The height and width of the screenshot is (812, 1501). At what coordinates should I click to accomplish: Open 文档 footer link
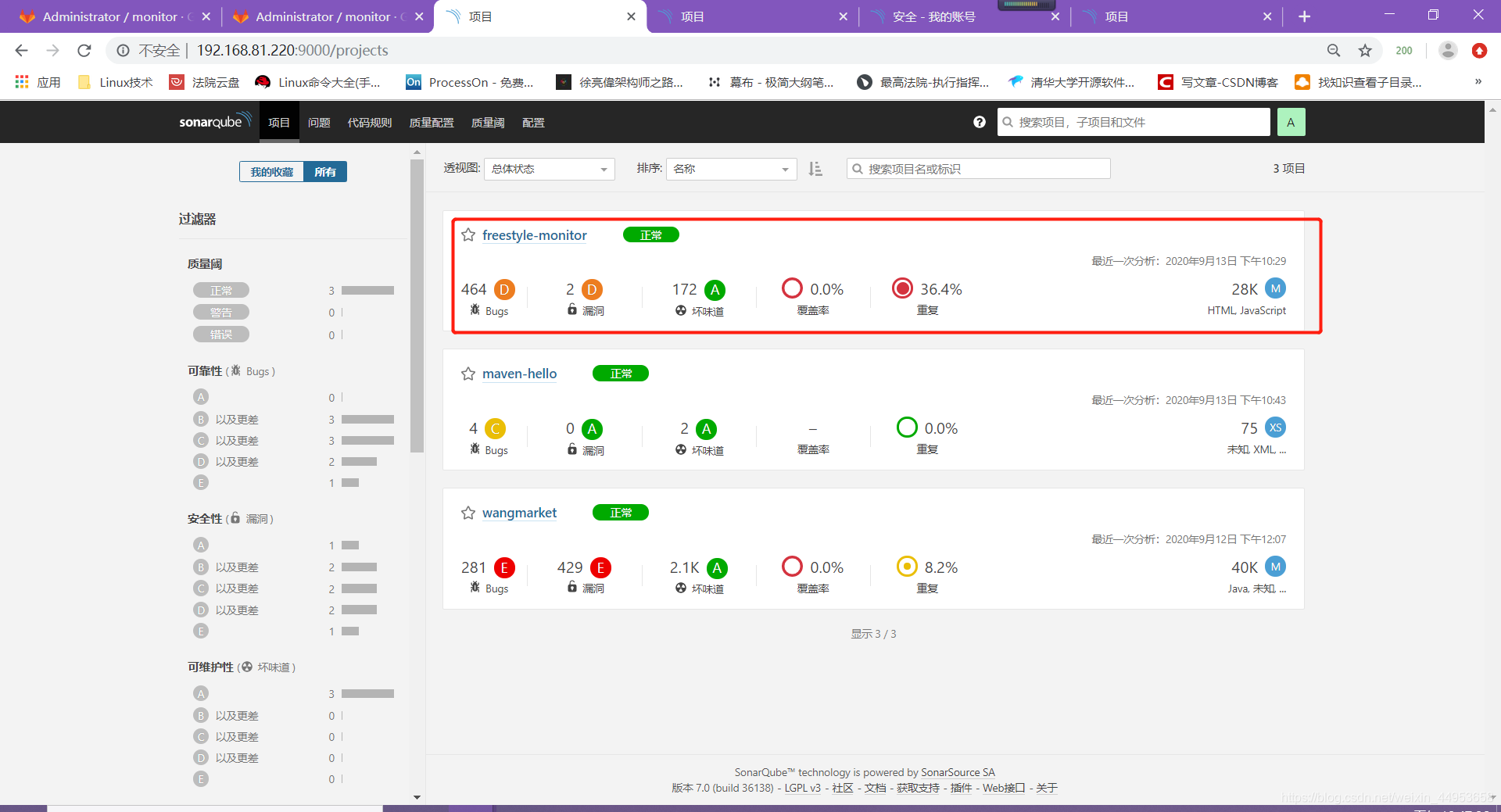(x=876, y=788)
